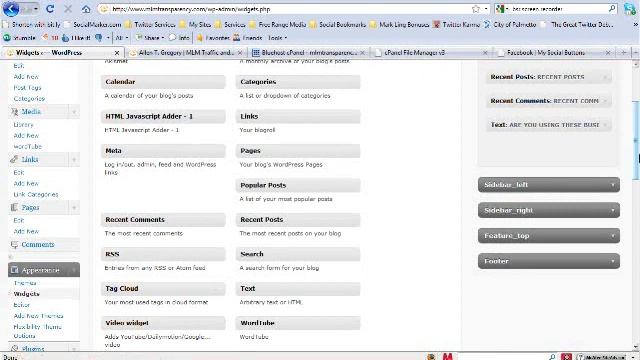Switch to Facebook My Social Buttons tab
The width and height of the screenshot is (640, 360).
[553, 53]
